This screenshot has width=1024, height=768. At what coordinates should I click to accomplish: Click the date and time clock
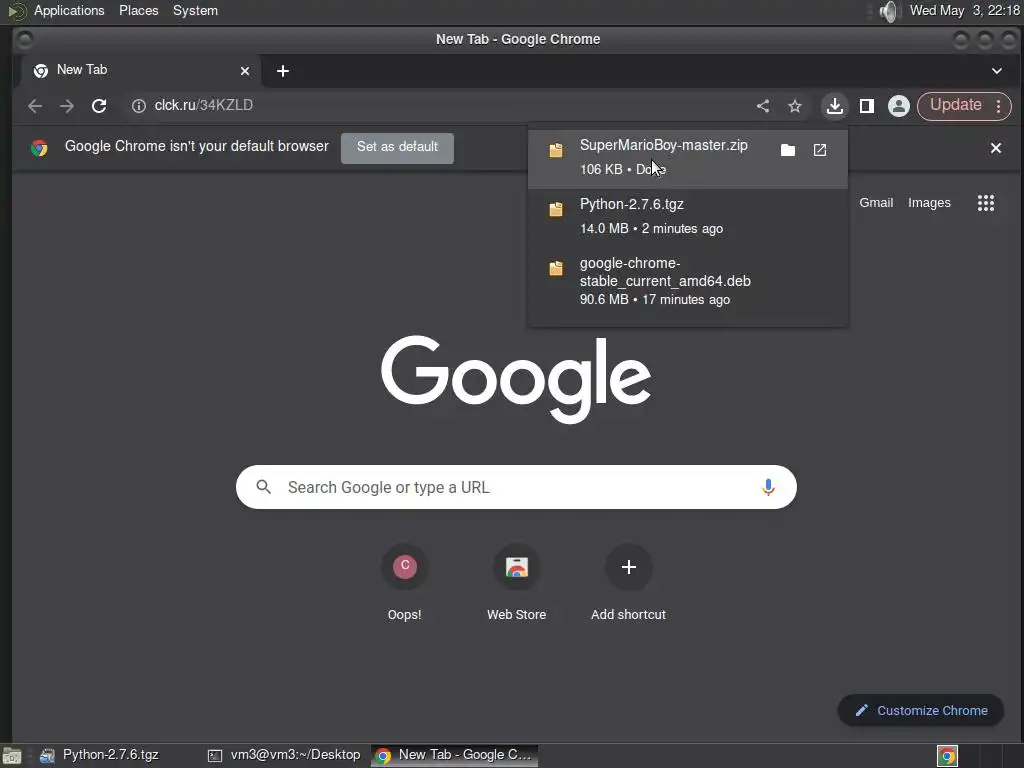click(x=965, y=10)
